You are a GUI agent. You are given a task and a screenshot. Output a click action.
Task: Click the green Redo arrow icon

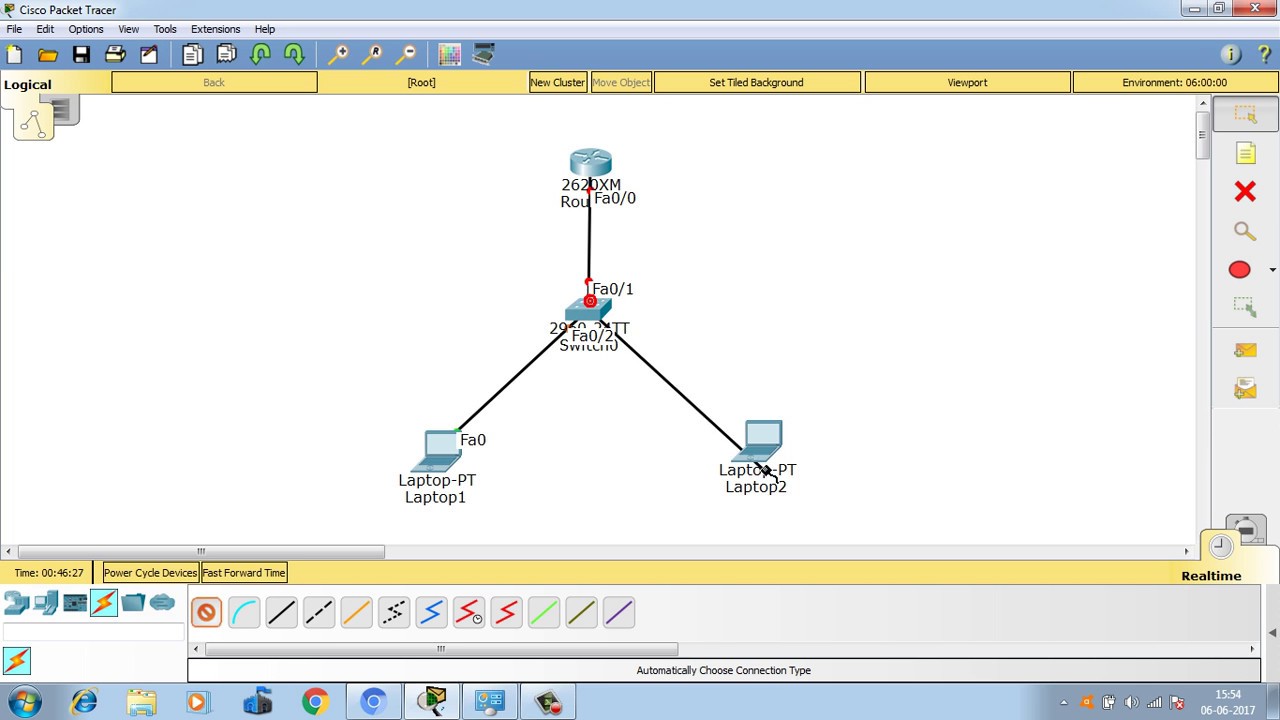pyautogui.click(x=294, y=55)
